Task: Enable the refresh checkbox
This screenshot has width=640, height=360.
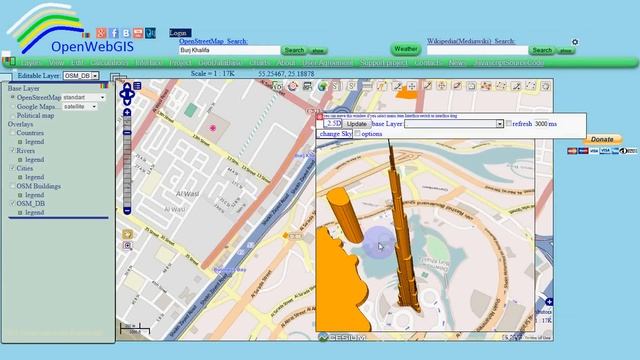Action: [509, 123]
